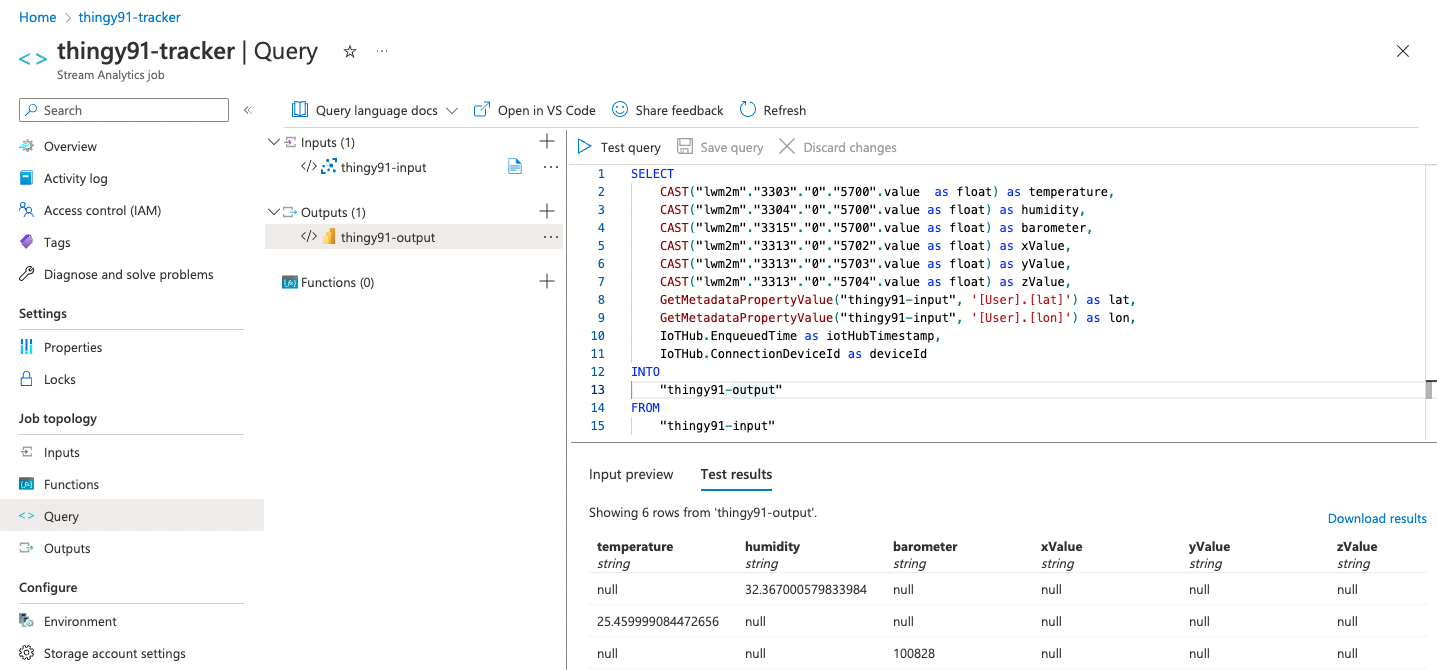Collapse the Outputs (1) tree section
Viewport: 1437px width, 670px height.
click(x=274, y=212)
